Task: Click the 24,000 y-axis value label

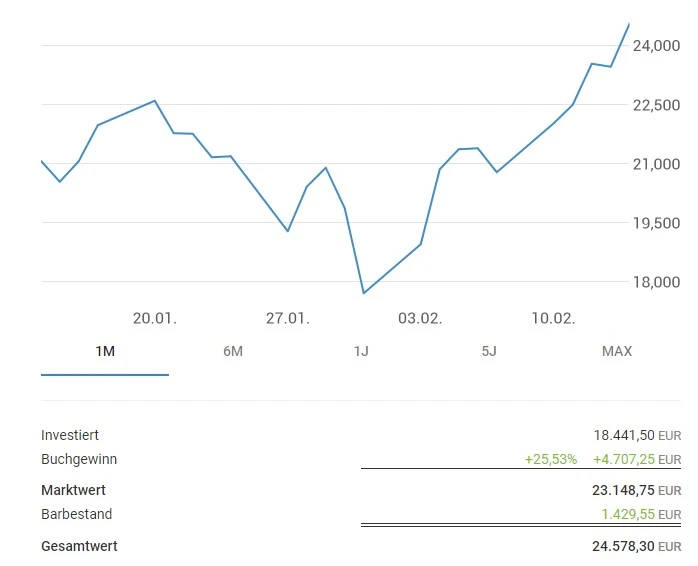Action: point(656,46)
